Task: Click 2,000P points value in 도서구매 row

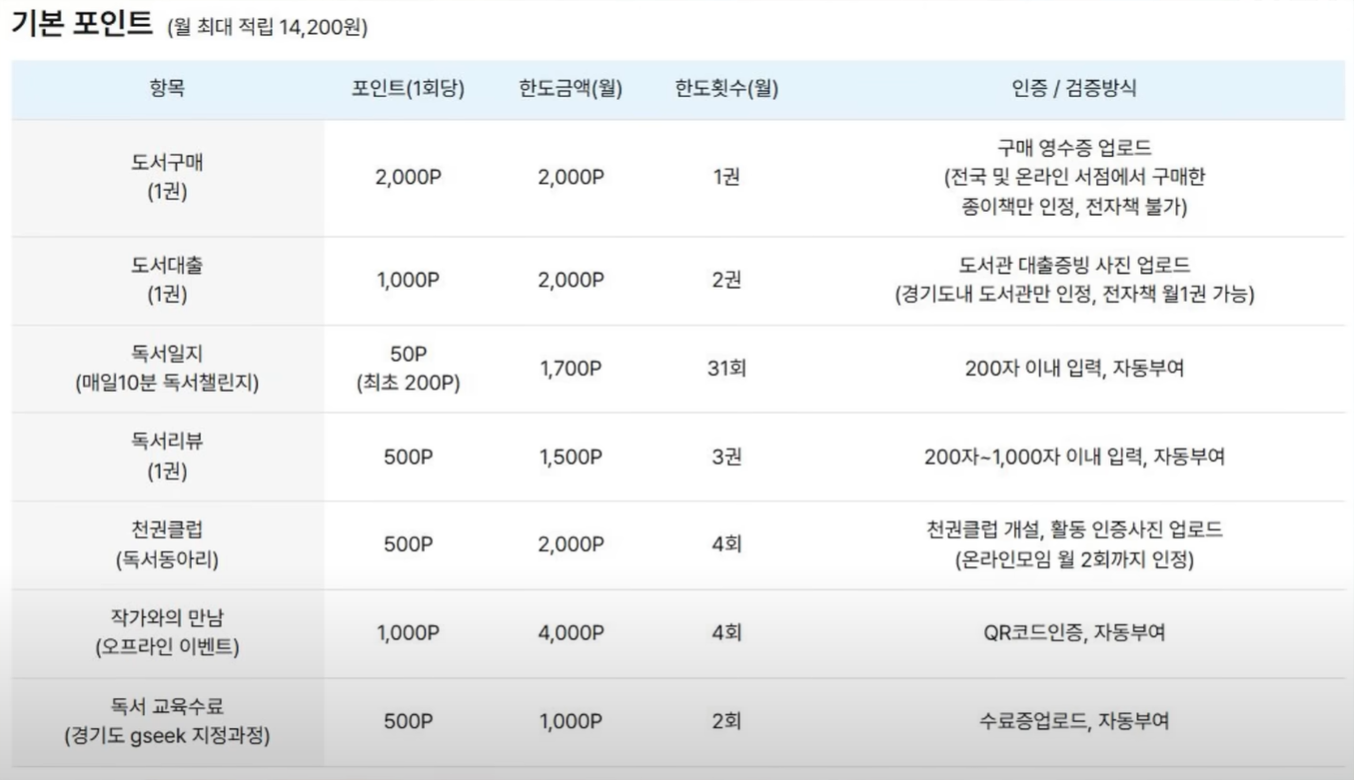Action: click(x=408, y=178)
